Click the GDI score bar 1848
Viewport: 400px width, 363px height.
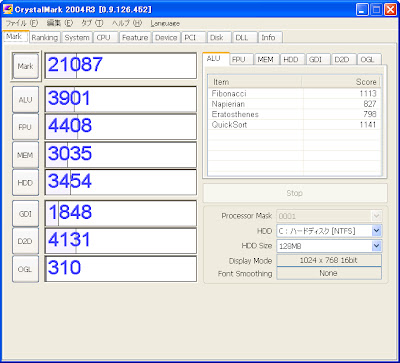click(x=121, y=213)
